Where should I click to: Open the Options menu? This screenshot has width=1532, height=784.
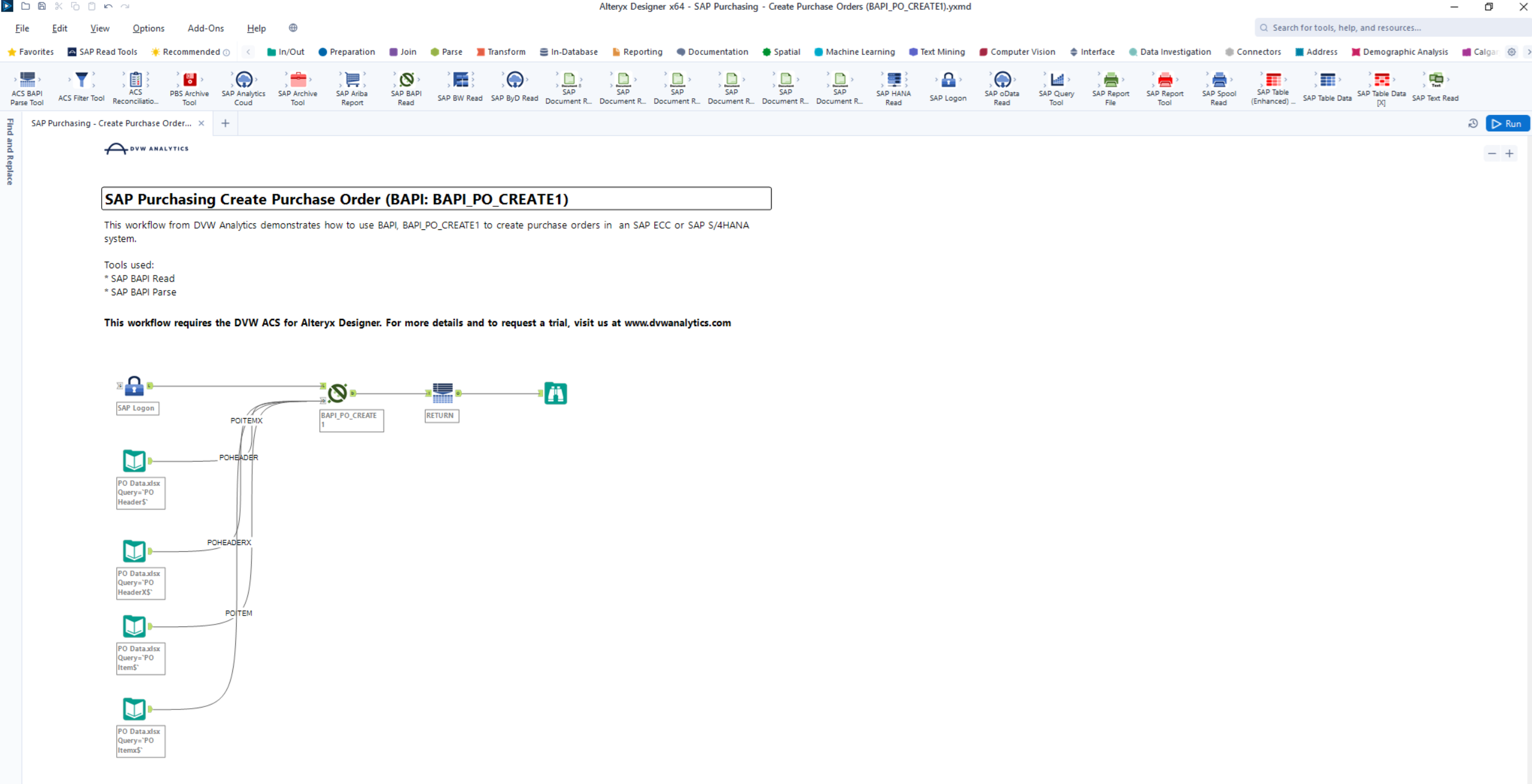pos(148,28)
